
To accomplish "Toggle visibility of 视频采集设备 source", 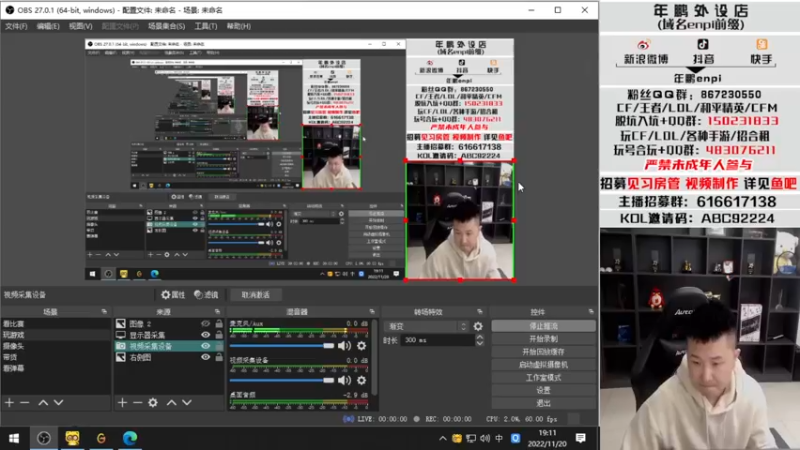I will 206,346.
